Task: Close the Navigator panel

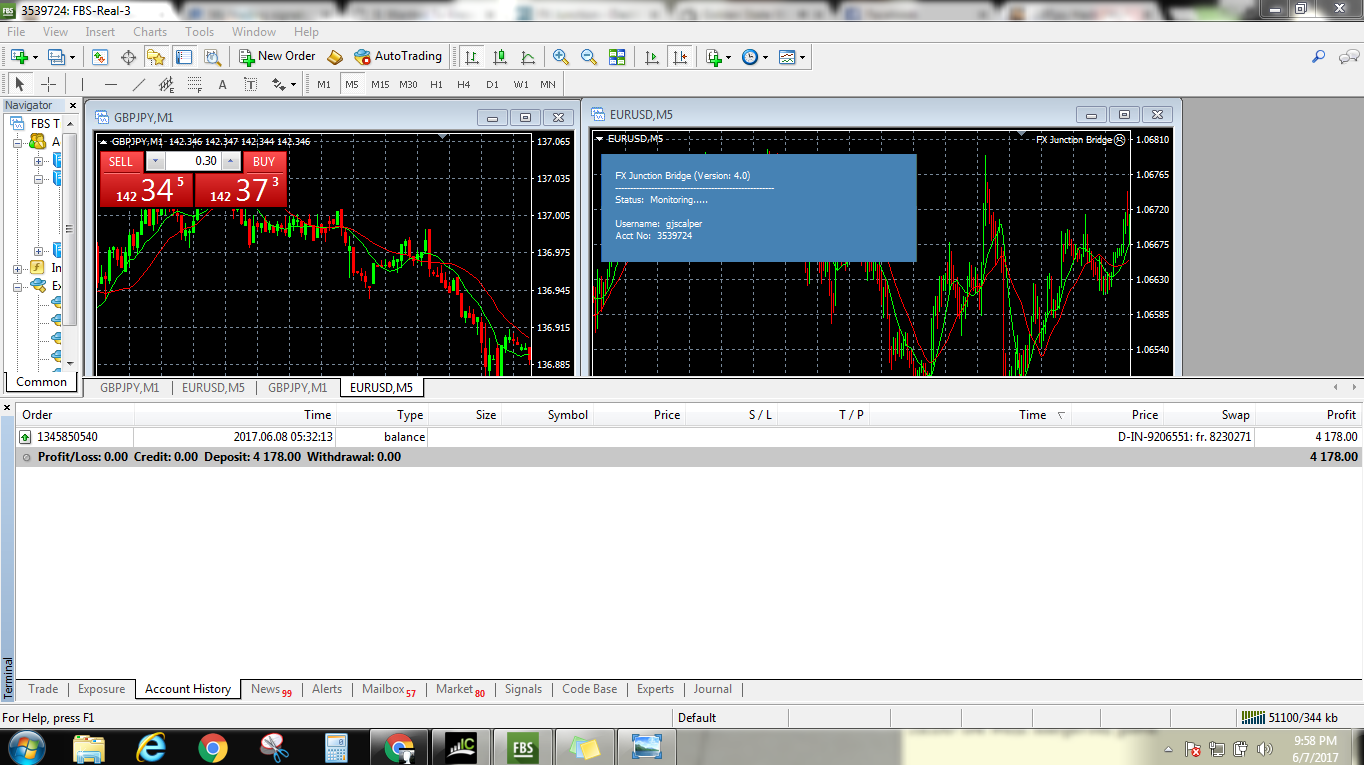Action: pyautogui.click(x=73, y=105)
